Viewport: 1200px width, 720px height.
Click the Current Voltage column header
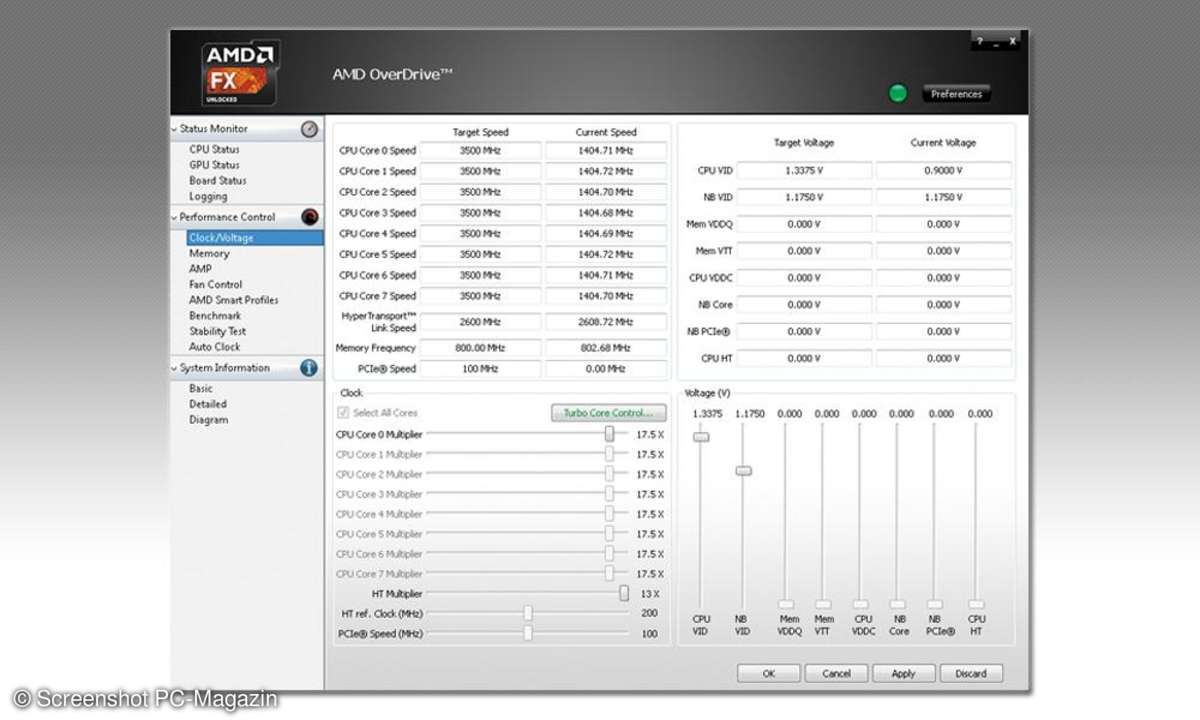pyautogui.click(x=943, y=143)
